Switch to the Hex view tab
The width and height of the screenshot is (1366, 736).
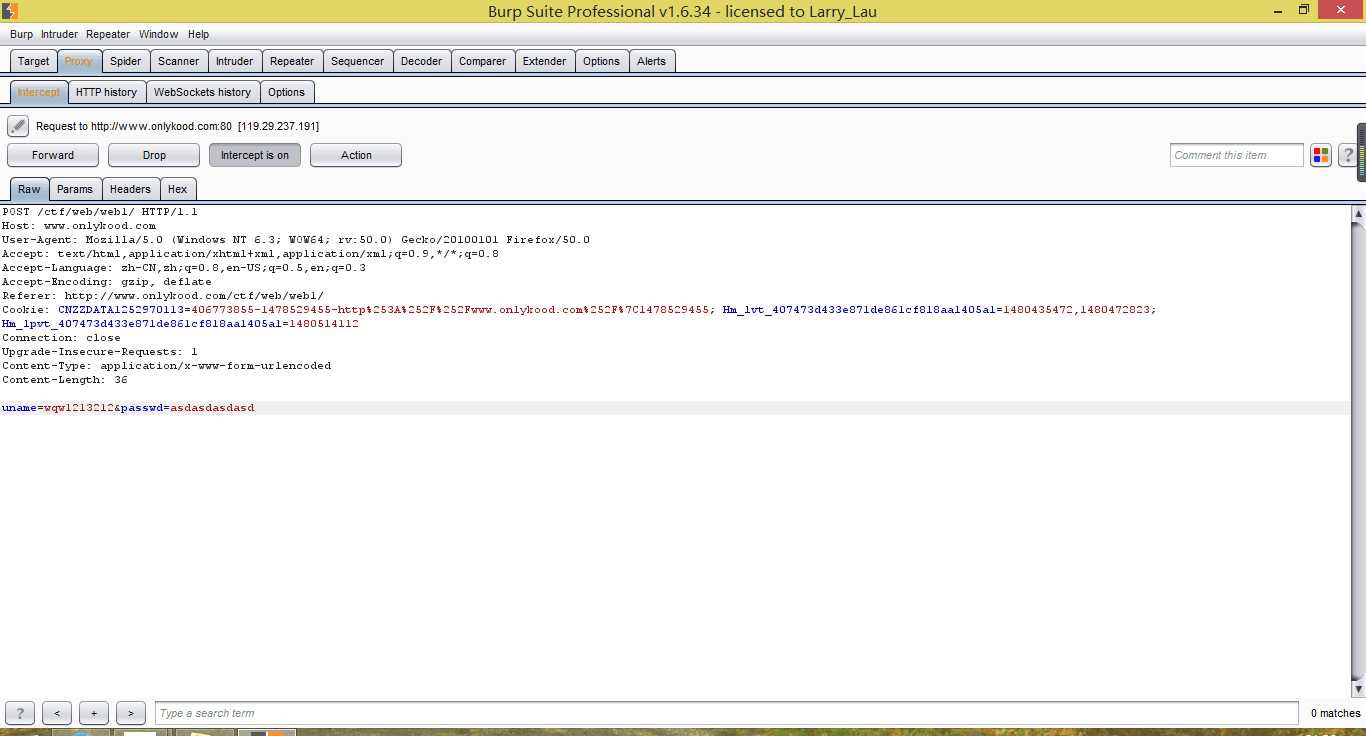(x=177, y=189)
